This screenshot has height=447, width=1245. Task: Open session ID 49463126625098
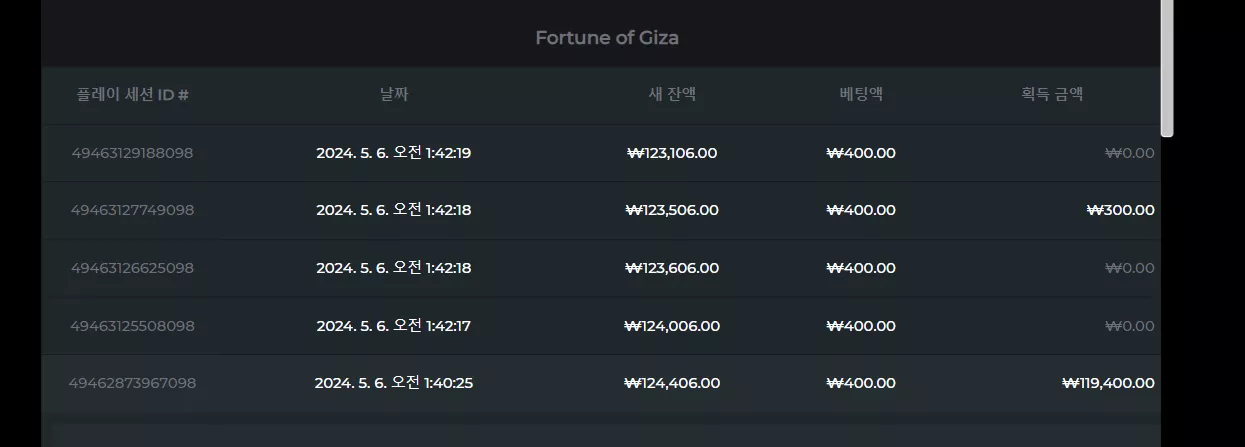(x=132, y=268)
